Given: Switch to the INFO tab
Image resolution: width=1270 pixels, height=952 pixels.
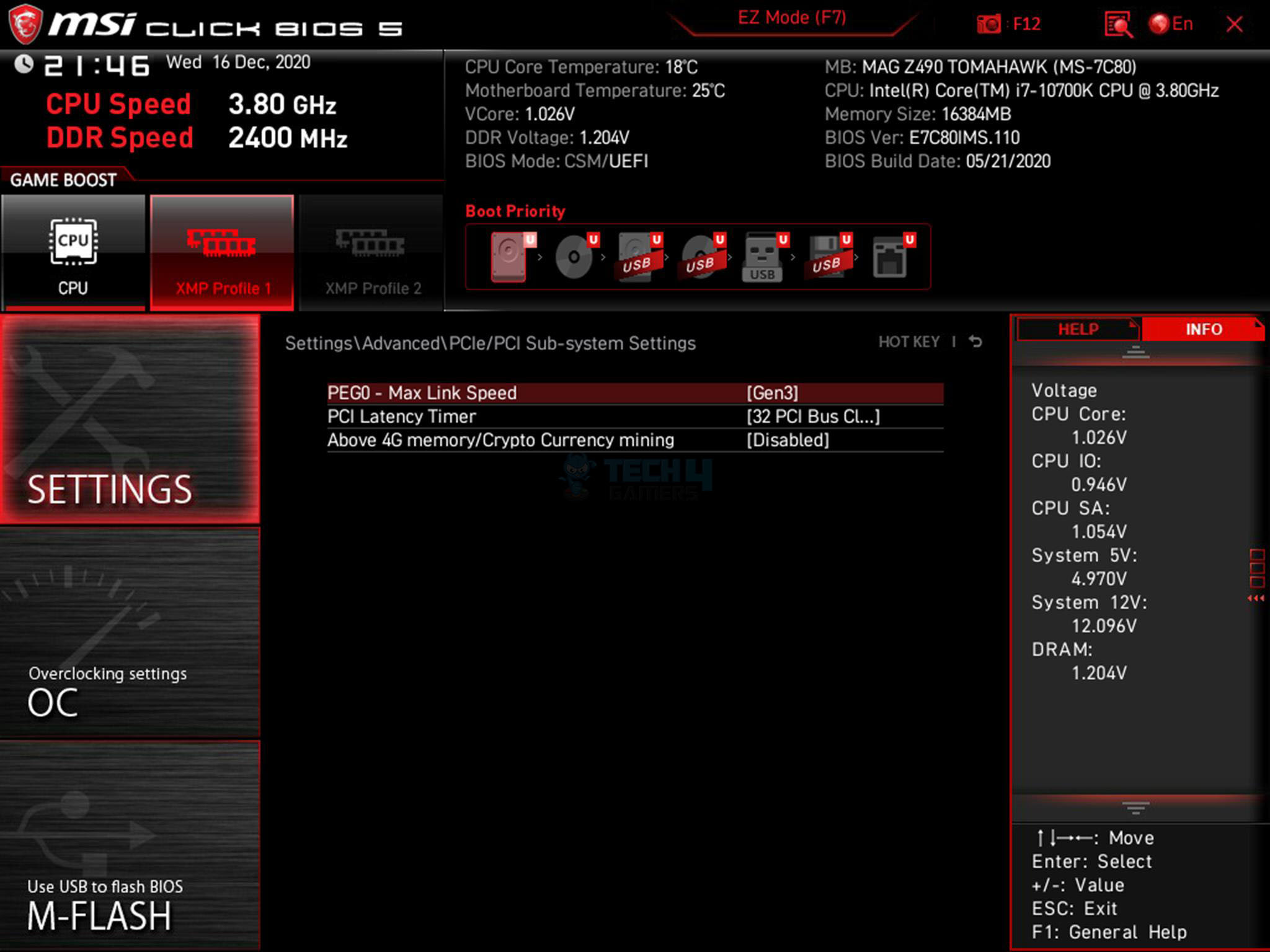Looking at the screenshot, I should 1203,329.
